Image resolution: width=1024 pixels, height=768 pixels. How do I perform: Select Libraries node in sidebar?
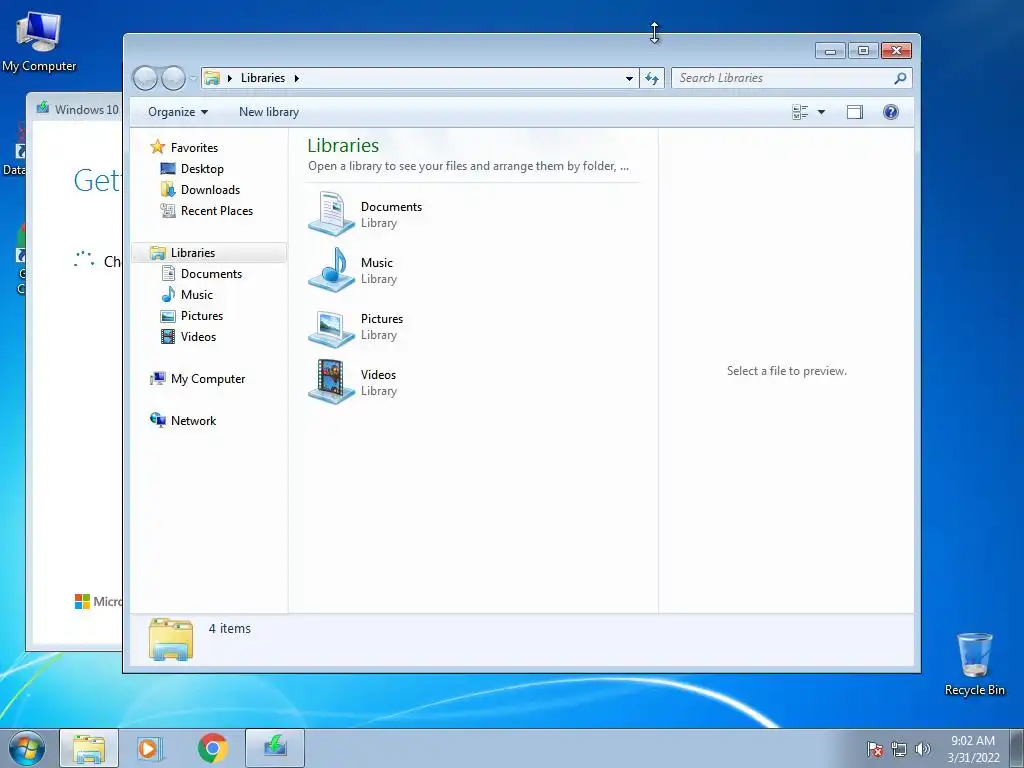(209, 253)
